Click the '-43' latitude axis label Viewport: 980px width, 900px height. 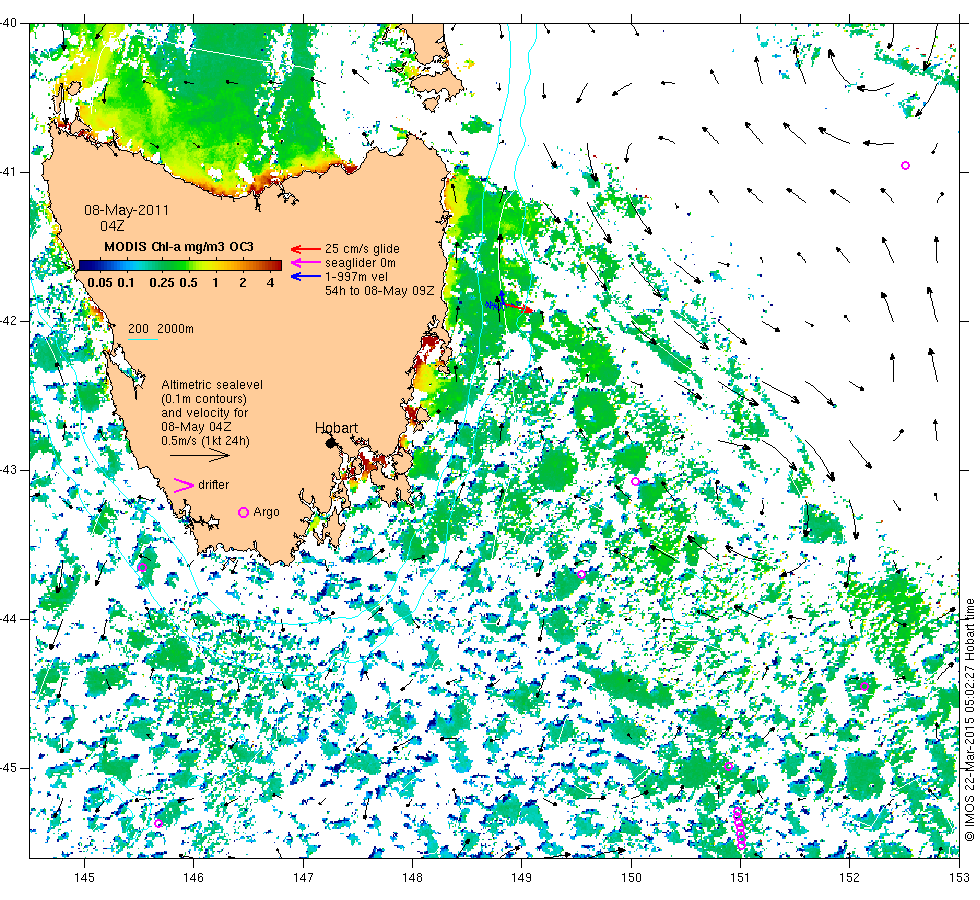pyautogui.click(x=8, y=470)
